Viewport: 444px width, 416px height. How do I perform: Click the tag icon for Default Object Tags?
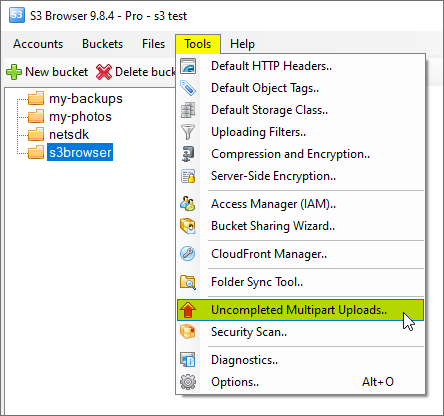[x=188, y=88]
